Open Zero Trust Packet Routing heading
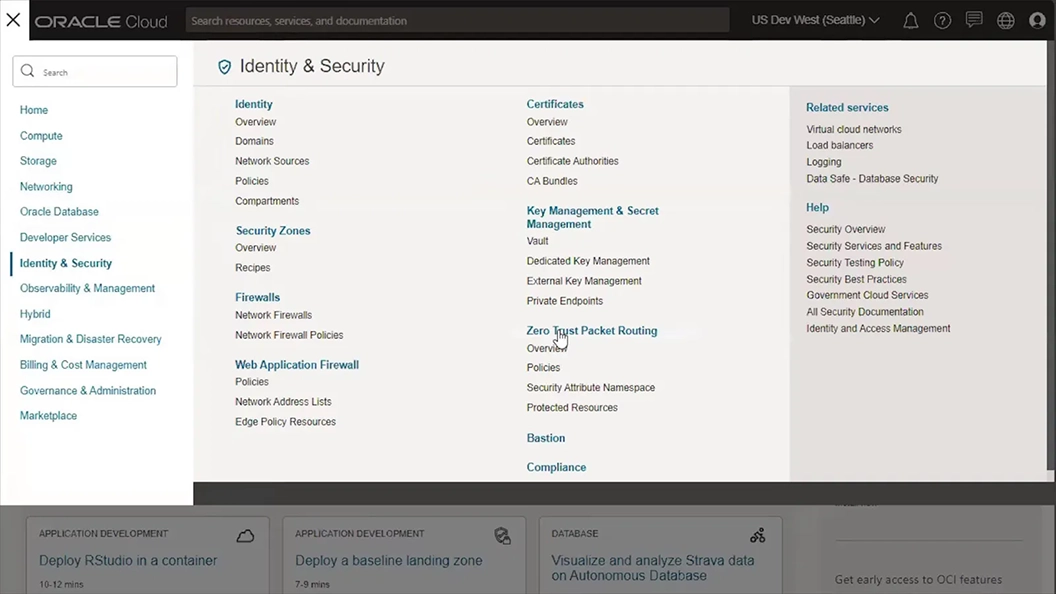Viewport: 1056px width, 594px height. pyautogui.click(x=592, y=331)
